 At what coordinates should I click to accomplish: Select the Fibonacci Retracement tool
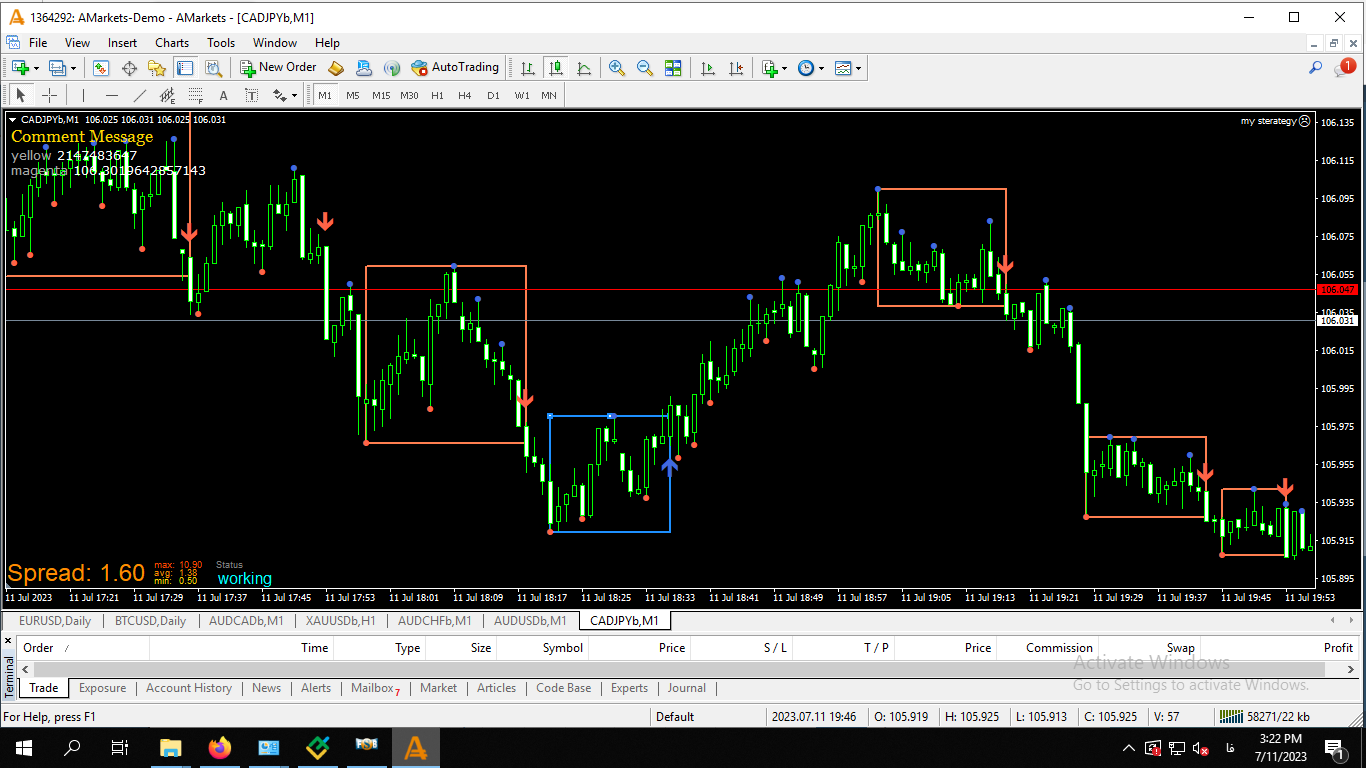pyautogui.click(x=195, y=95)
